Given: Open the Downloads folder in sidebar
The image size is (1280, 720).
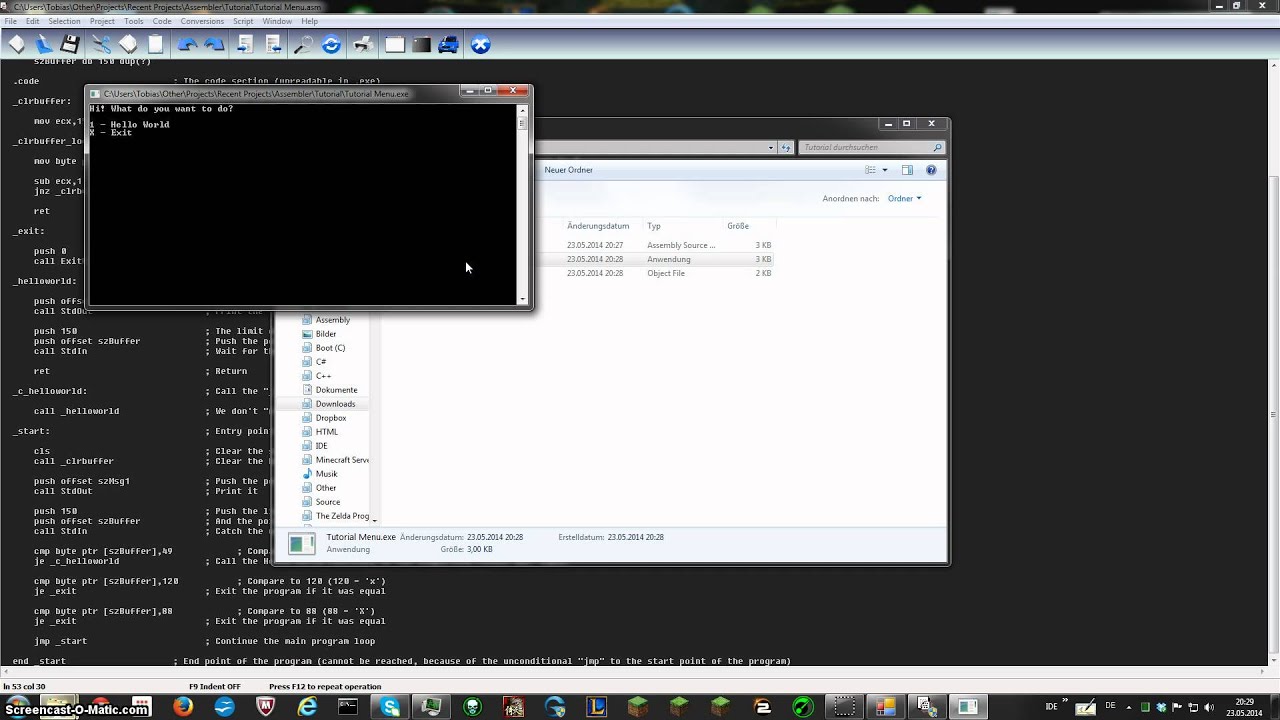Looking at the screenshot, I should click(x=335, y=404).
